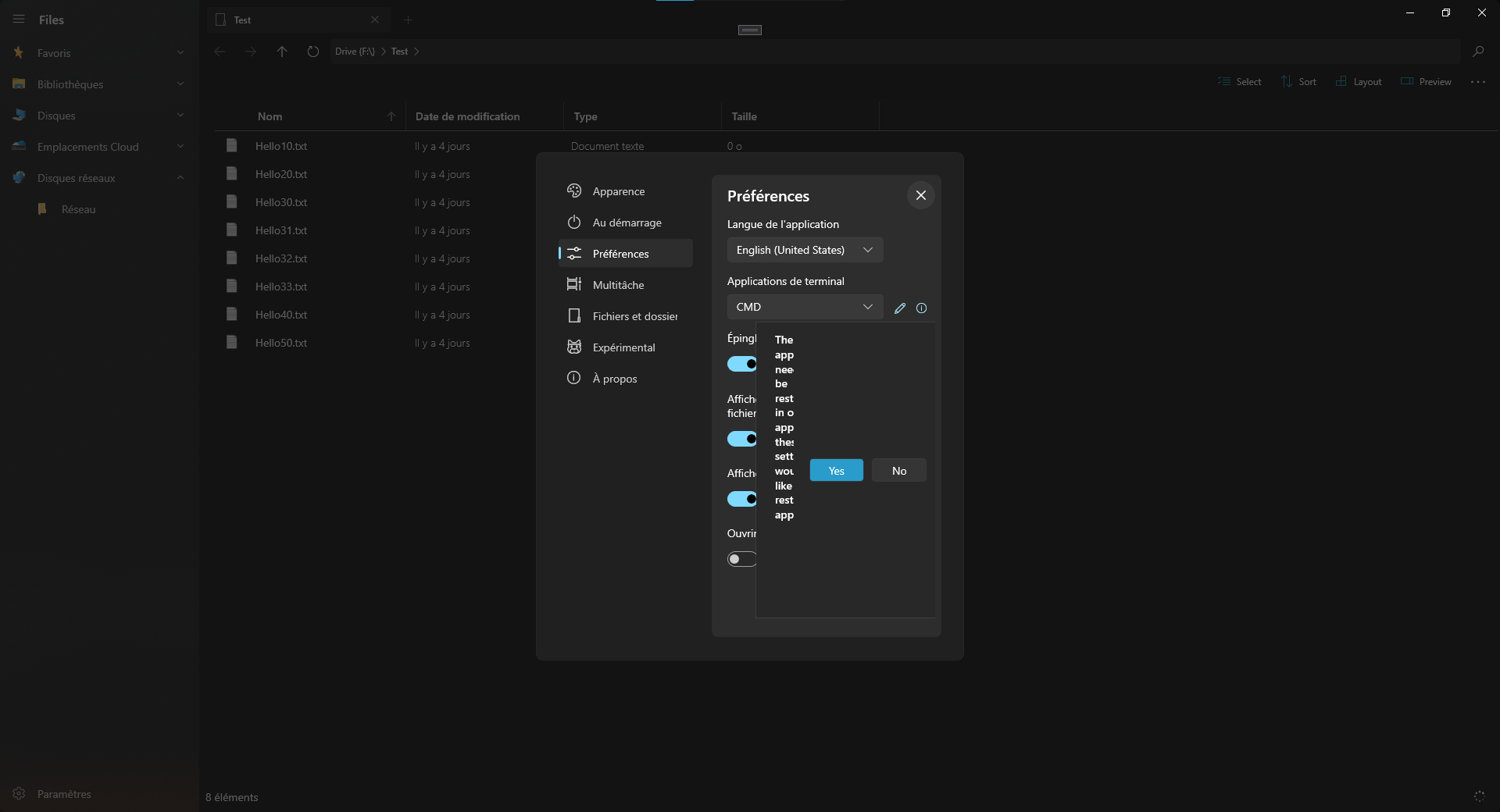This screenshot has height=812, width=1500.
Task: Toggle the Épingl... switch
Action: click(742, 364)
